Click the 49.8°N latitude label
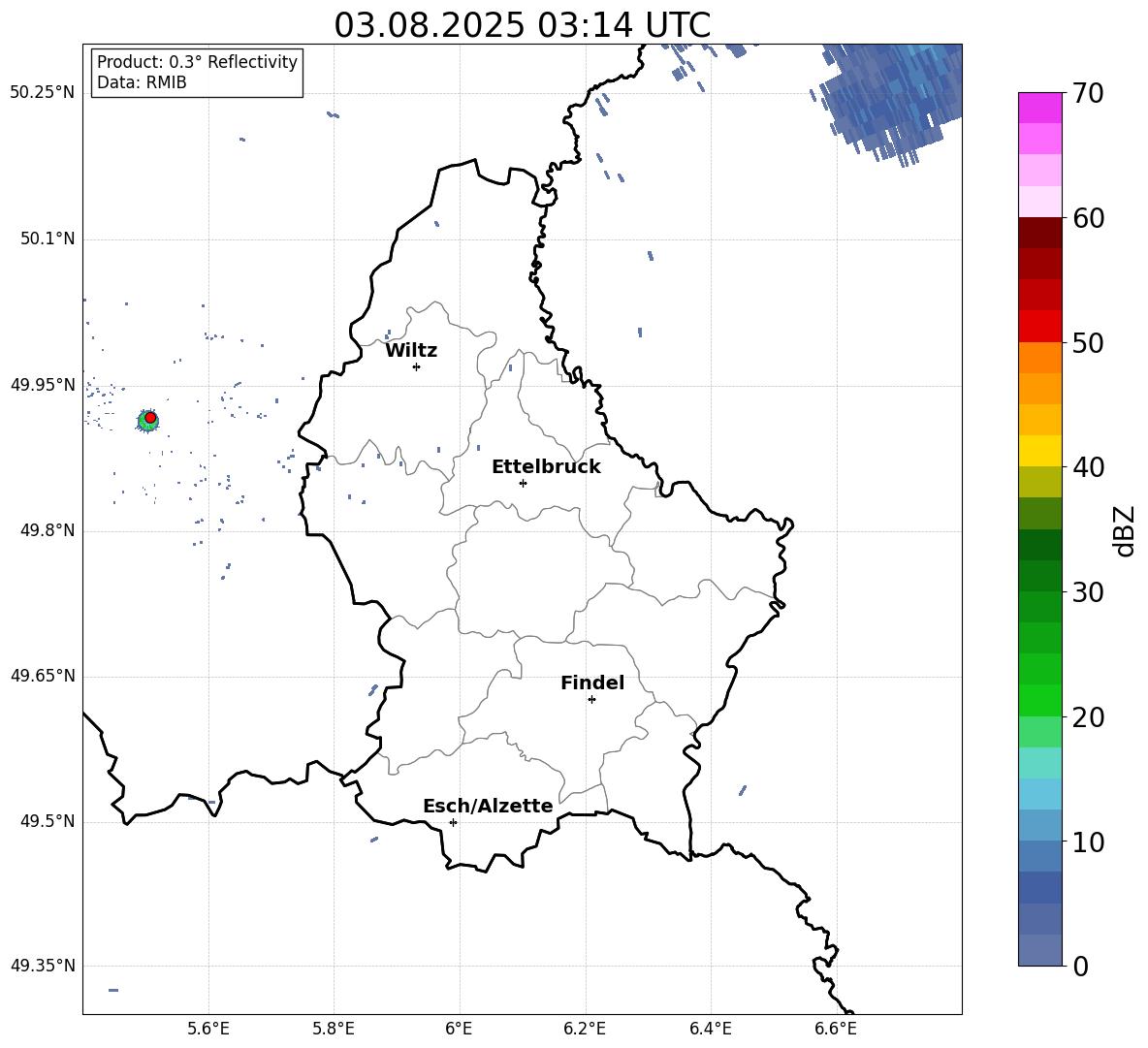Screen dimensions: 1148x1048 [48, 530]
